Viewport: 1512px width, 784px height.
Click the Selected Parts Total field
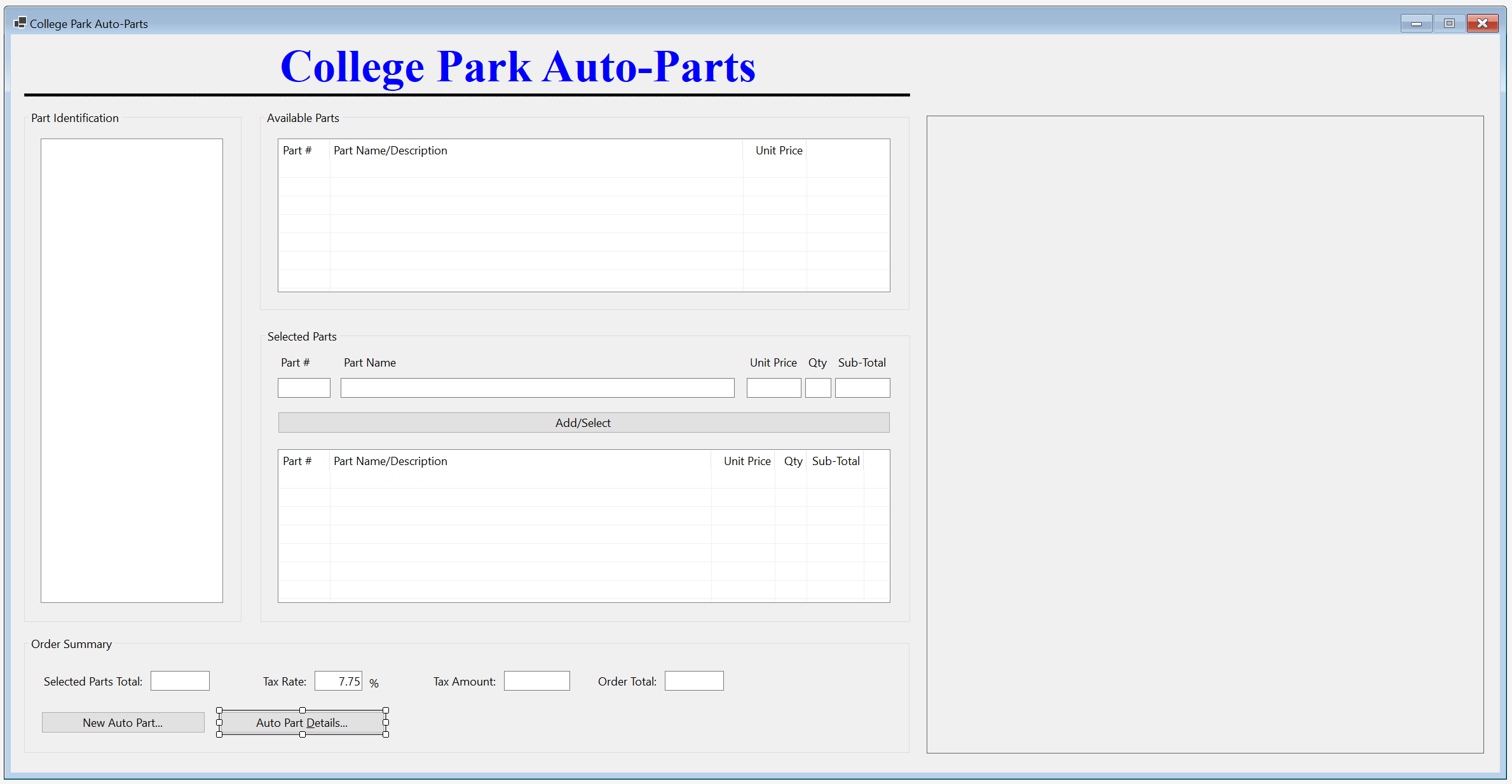180,680
